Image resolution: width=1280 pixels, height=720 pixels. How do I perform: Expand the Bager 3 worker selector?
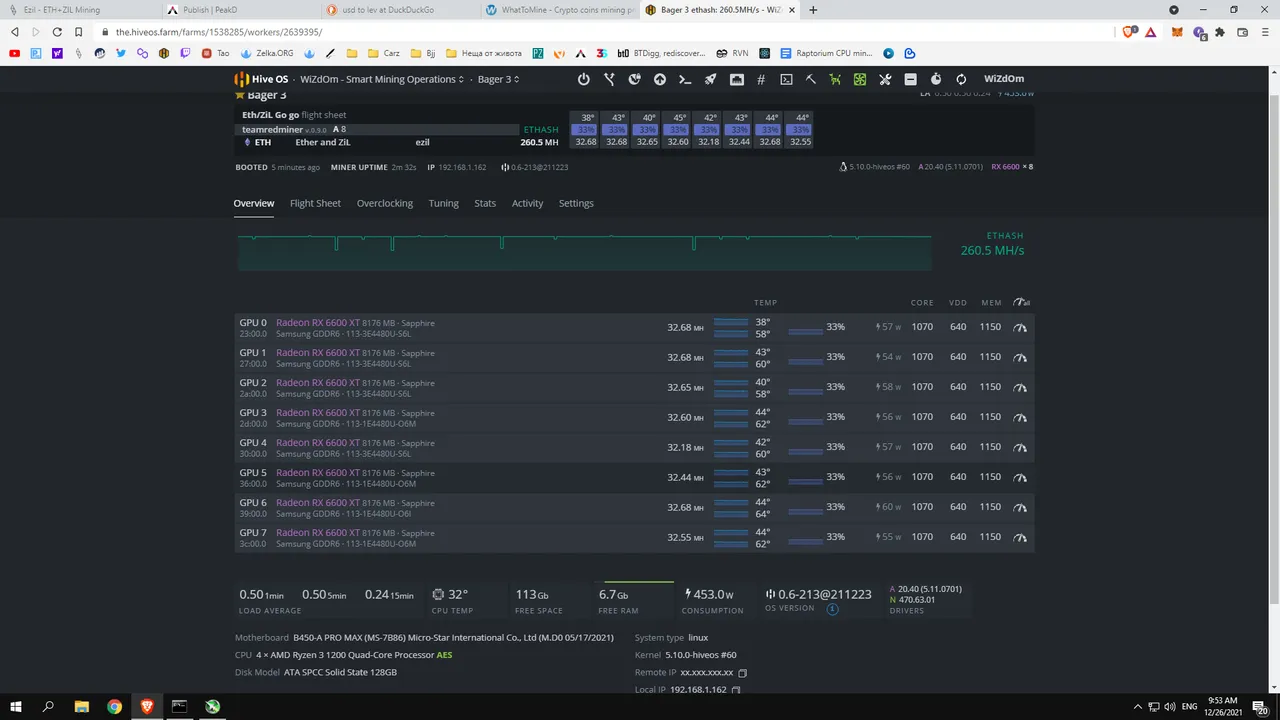(x=499, y=79)
